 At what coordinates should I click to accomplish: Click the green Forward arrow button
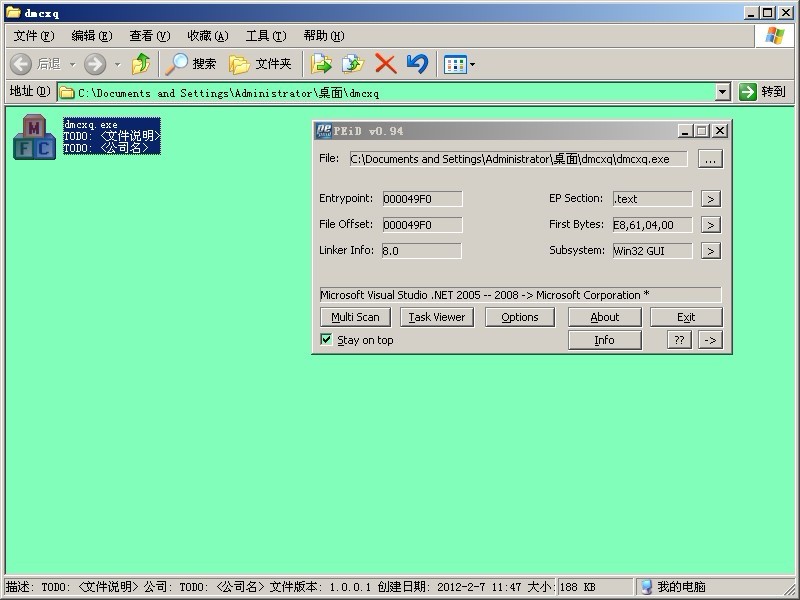95,64
